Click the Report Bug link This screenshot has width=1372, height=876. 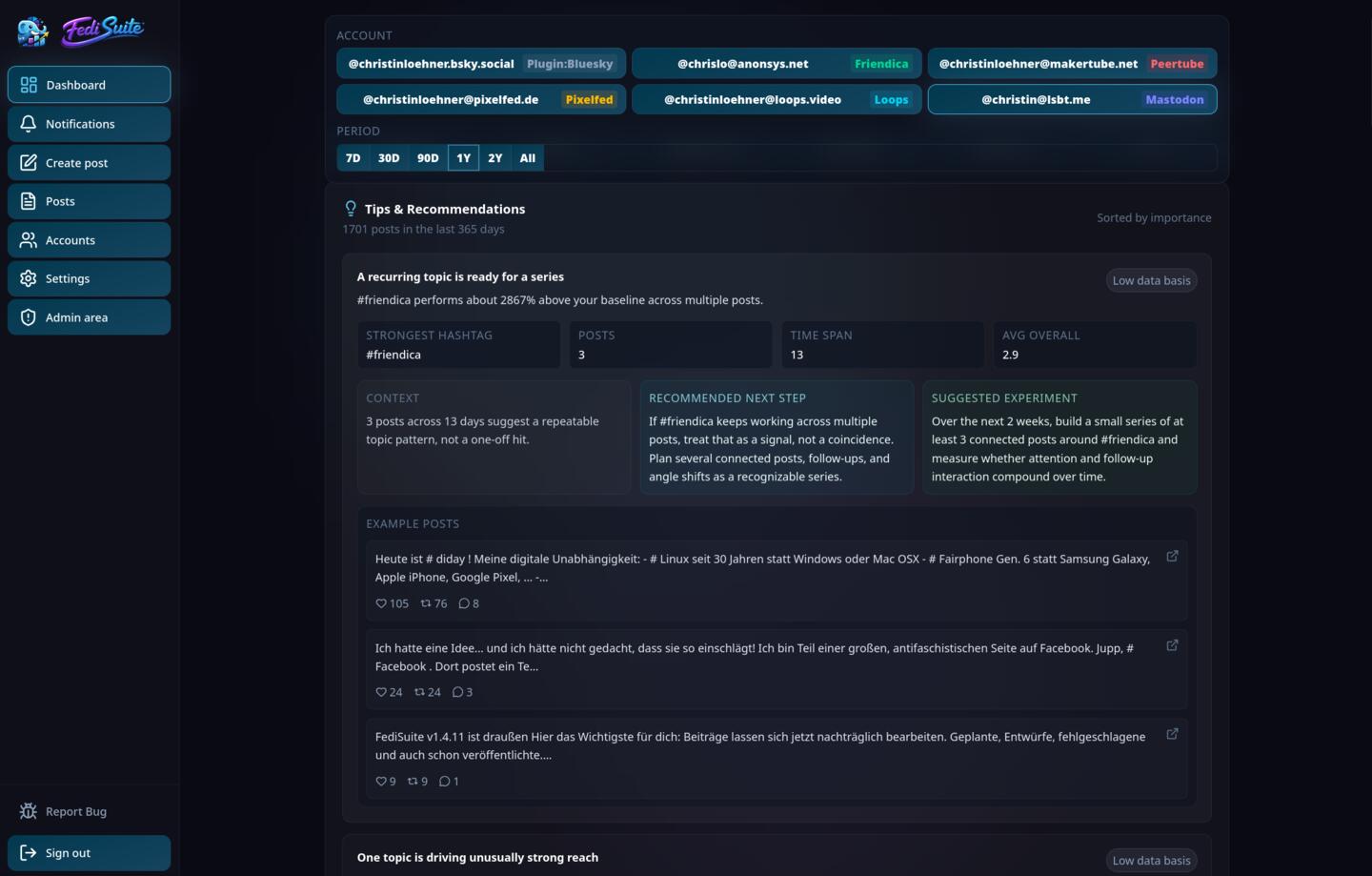[x=90, y=811]
